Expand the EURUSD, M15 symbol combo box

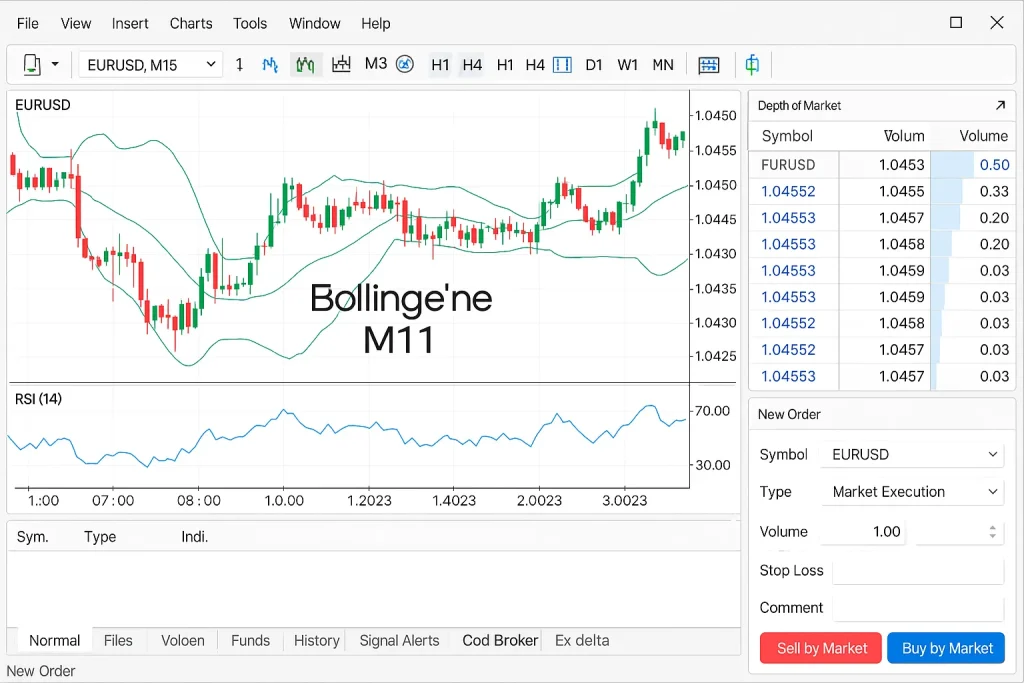(150, 65)
